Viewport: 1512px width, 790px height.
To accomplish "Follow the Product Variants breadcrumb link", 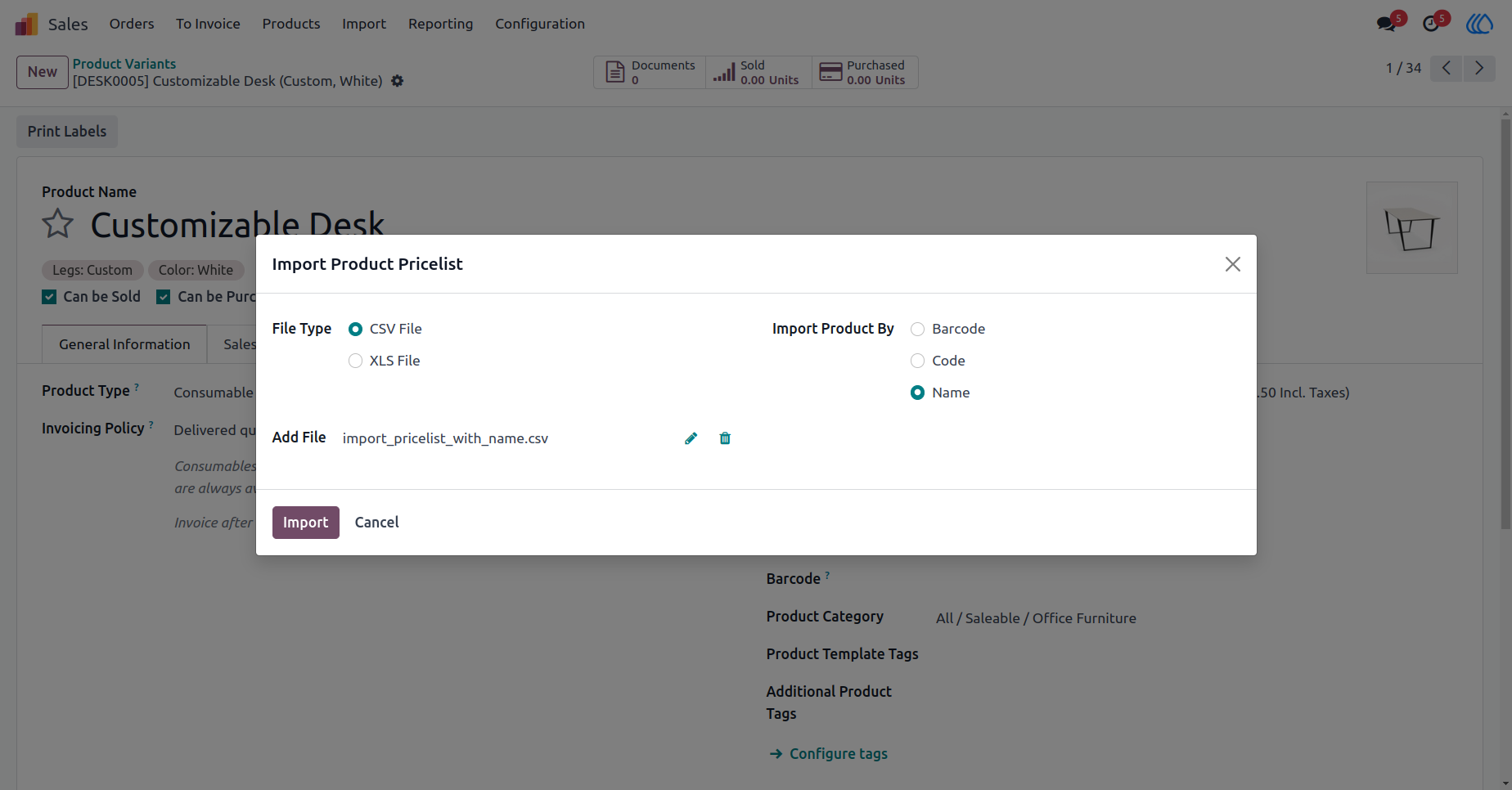I will (124, 64).
